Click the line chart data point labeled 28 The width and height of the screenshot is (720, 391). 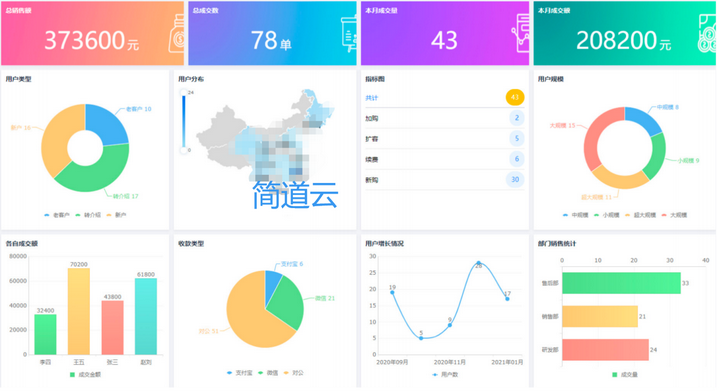coord(478,263)
